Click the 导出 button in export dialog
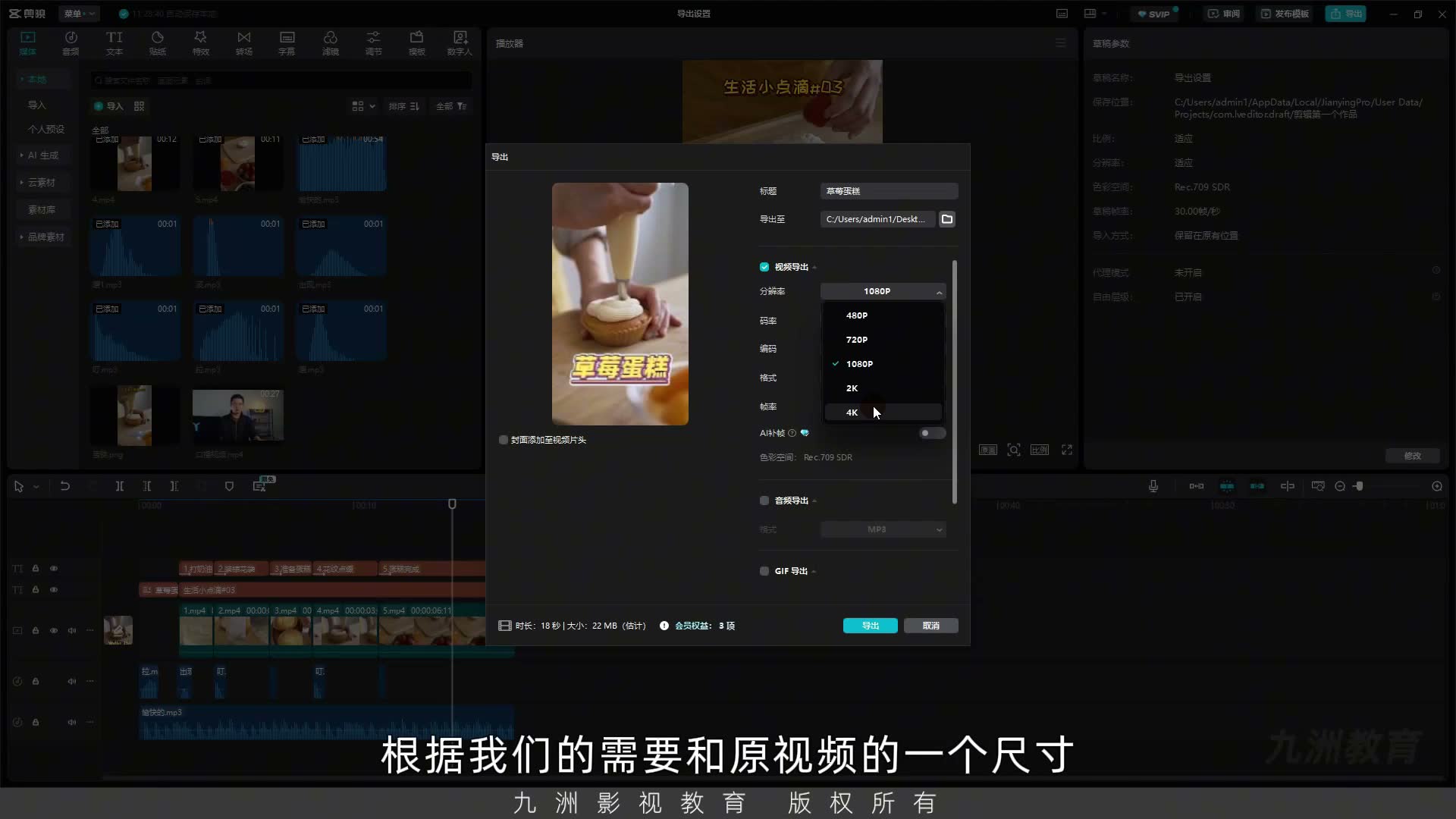The width and height of the screenshot is (1456, 819). (871, 626)
